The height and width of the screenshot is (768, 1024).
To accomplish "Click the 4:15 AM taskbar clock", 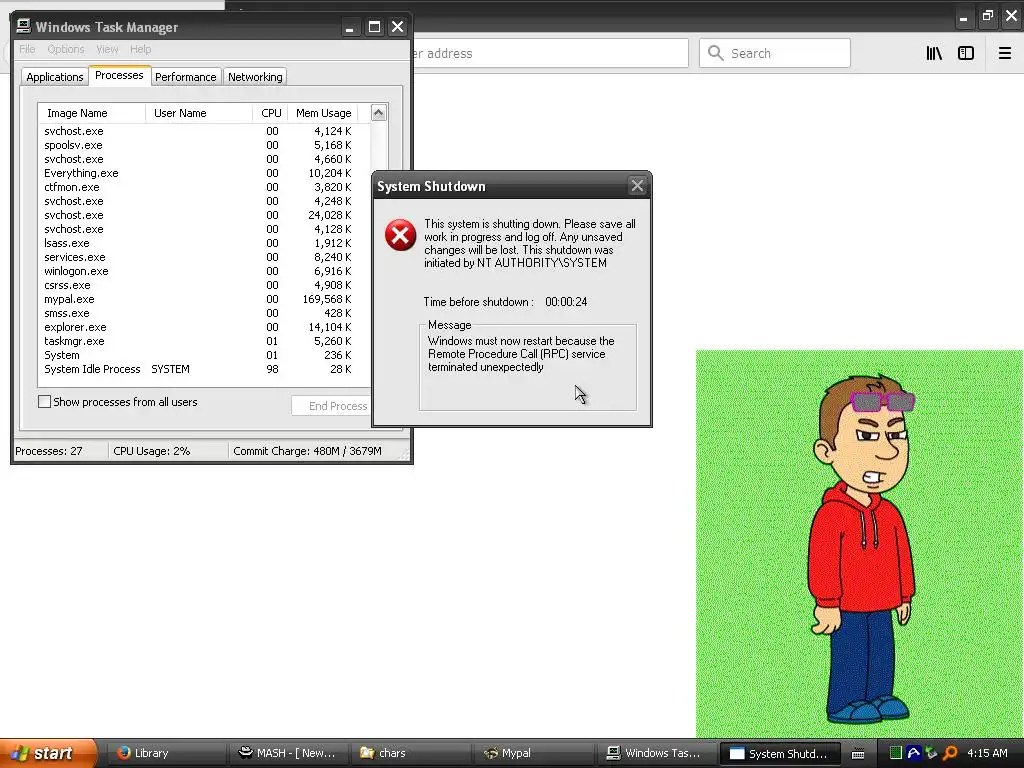I will click(x=987, y=753).
